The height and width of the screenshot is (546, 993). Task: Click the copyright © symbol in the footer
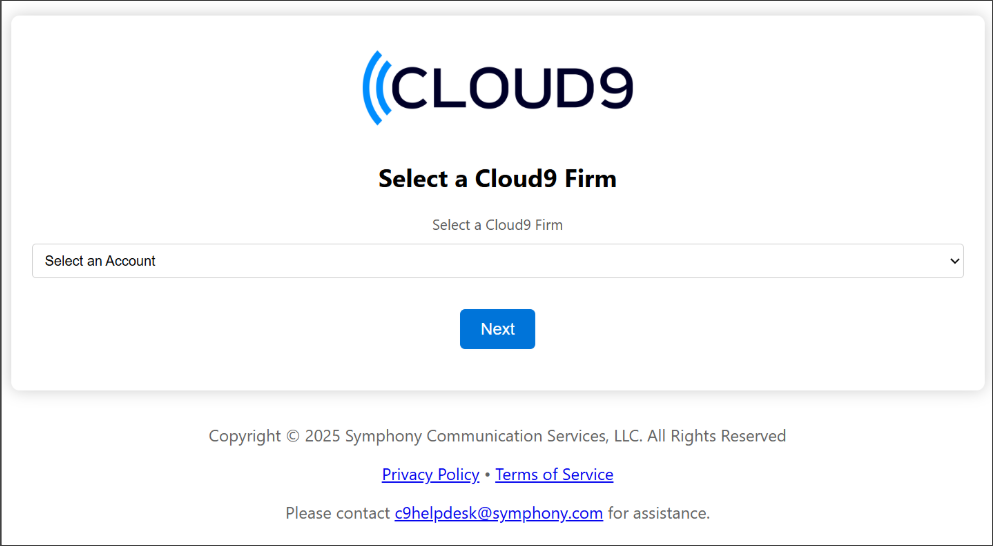[293, 436]
